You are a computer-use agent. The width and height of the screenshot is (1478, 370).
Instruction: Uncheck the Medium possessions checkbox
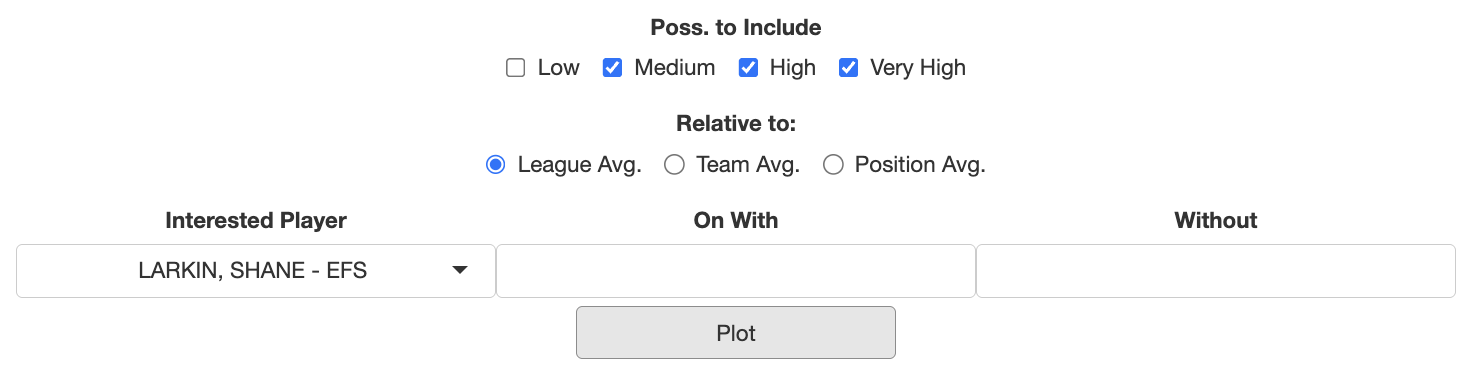pyautogui.click(x=612, y=68)
